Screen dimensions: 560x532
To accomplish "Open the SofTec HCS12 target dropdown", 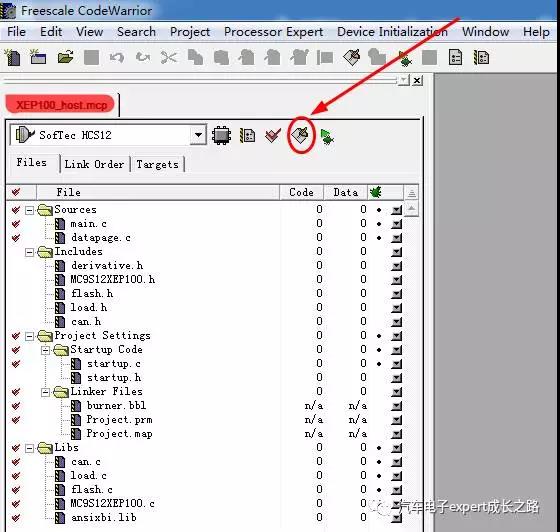I will (198, 135).
